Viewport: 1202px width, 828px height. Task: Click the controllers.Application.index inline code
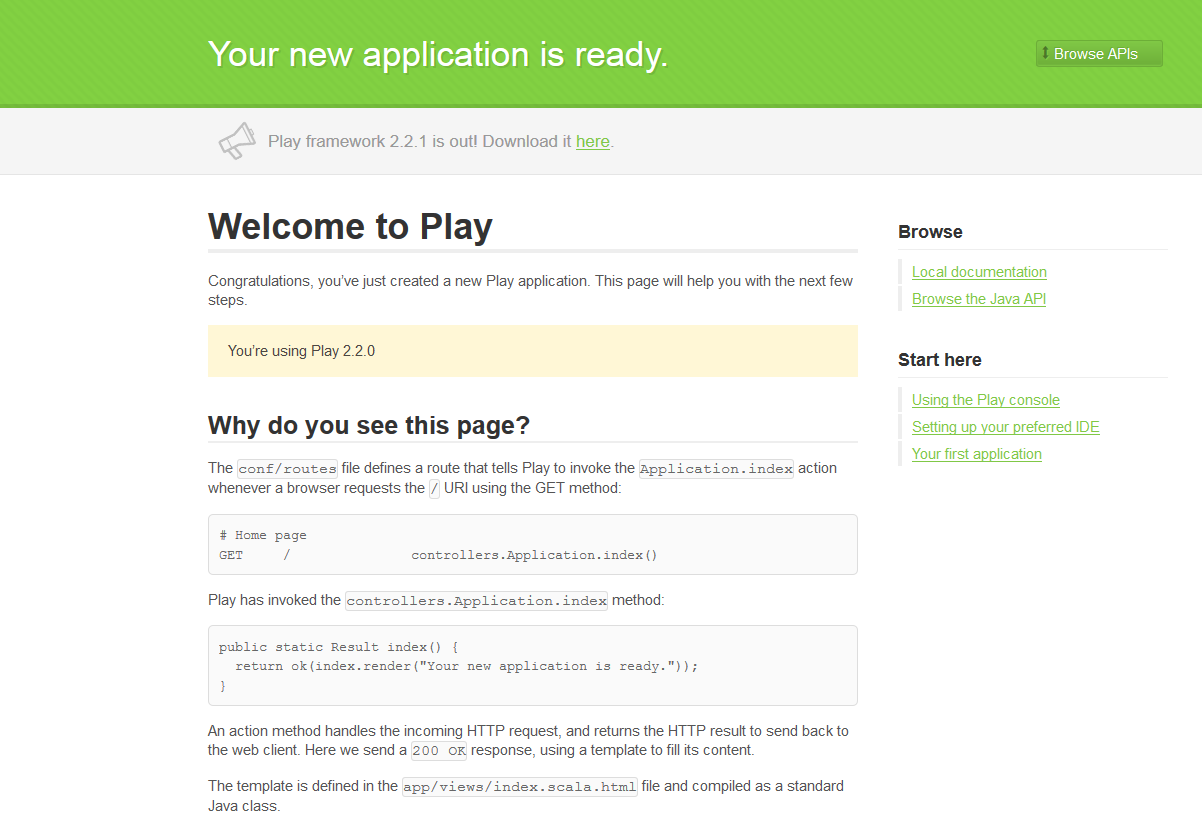[x=476, y=601]
